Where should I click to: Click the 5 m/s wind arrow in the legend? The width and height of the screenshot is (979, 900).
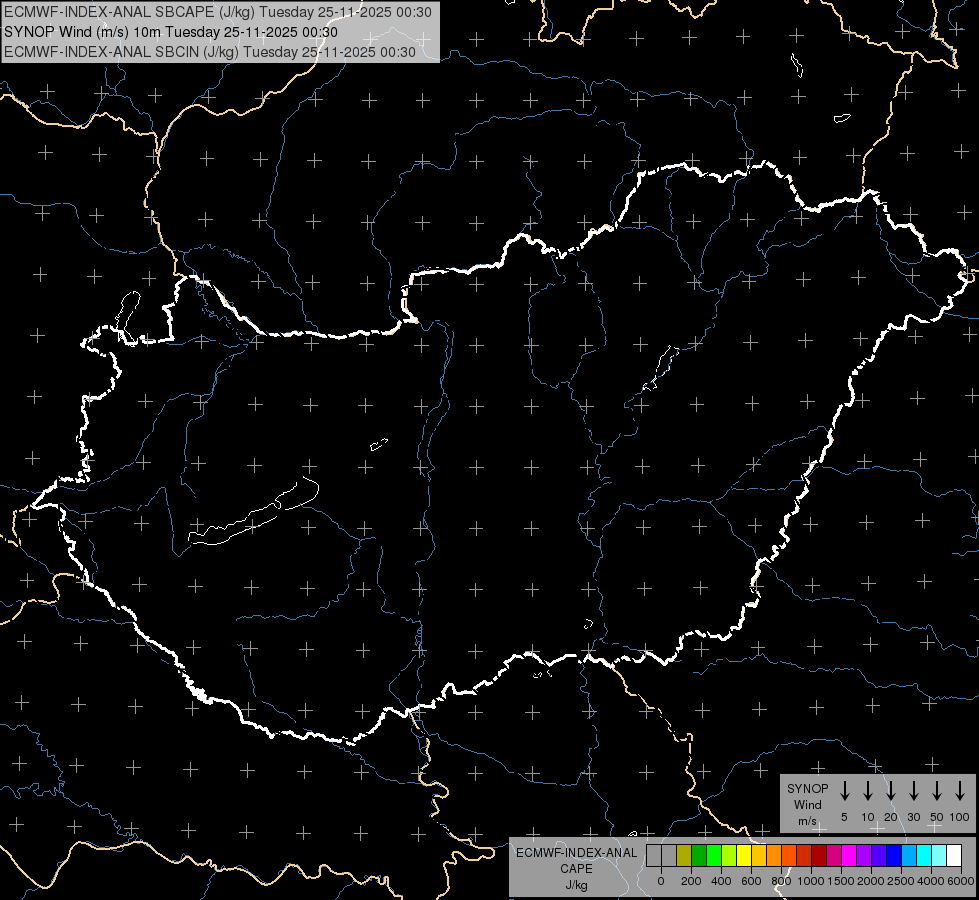[x=844, y=790]
